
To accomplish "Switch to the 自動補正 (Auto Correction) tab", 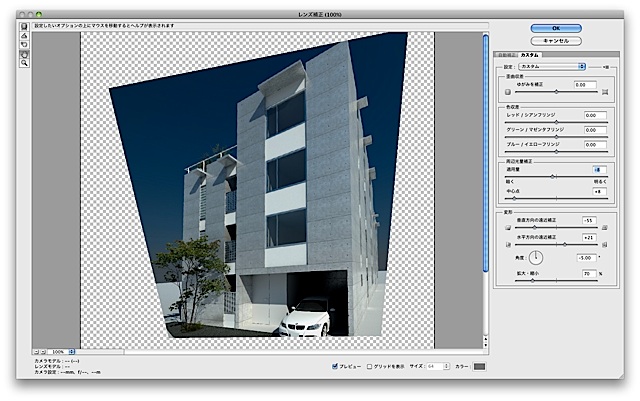I will pyautogui.click(x=505, y=53).
